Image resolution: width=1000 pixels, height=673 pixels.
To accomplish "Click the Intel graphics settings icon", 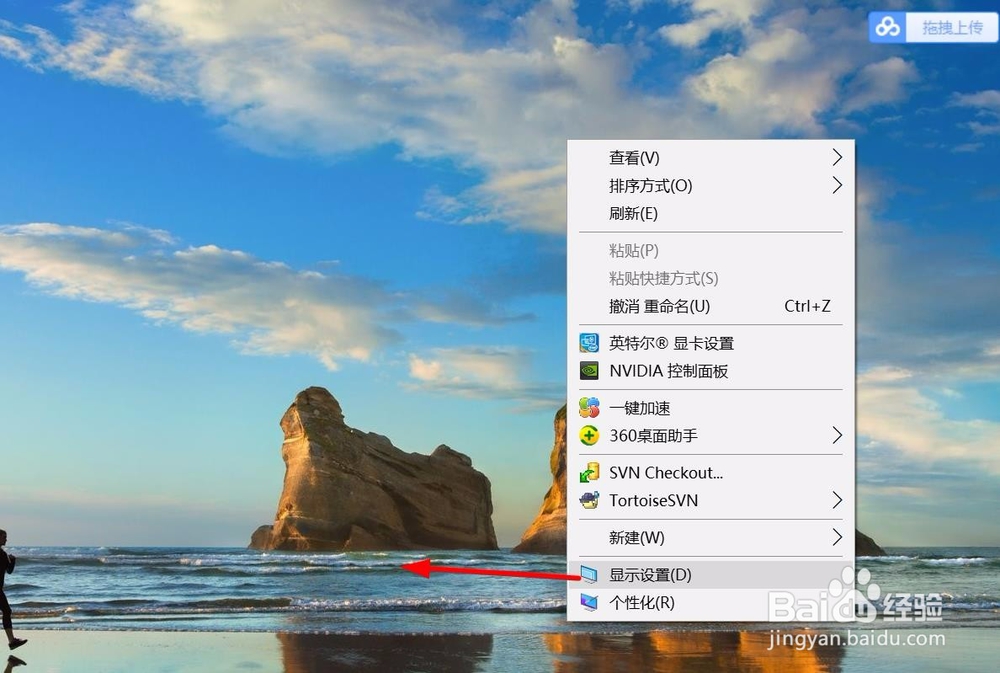I will click(x=591, y=342).
